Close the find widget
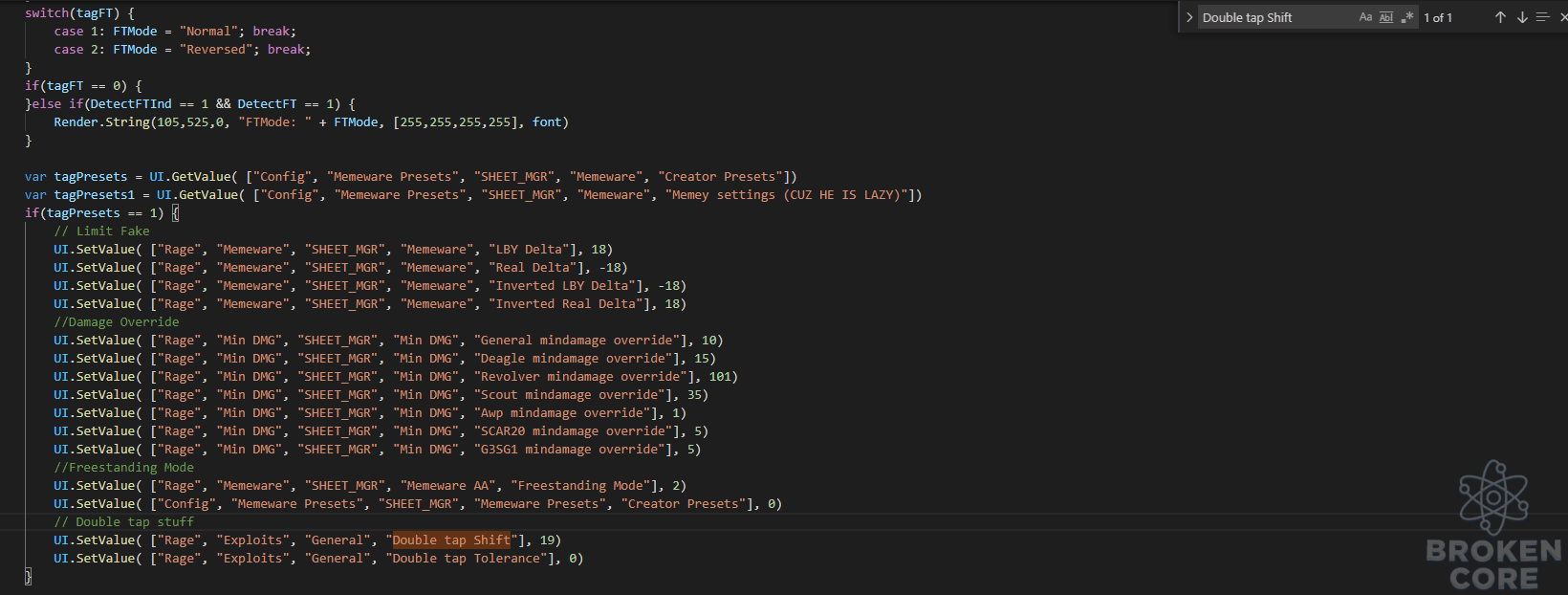 [x=1563, y=17]
